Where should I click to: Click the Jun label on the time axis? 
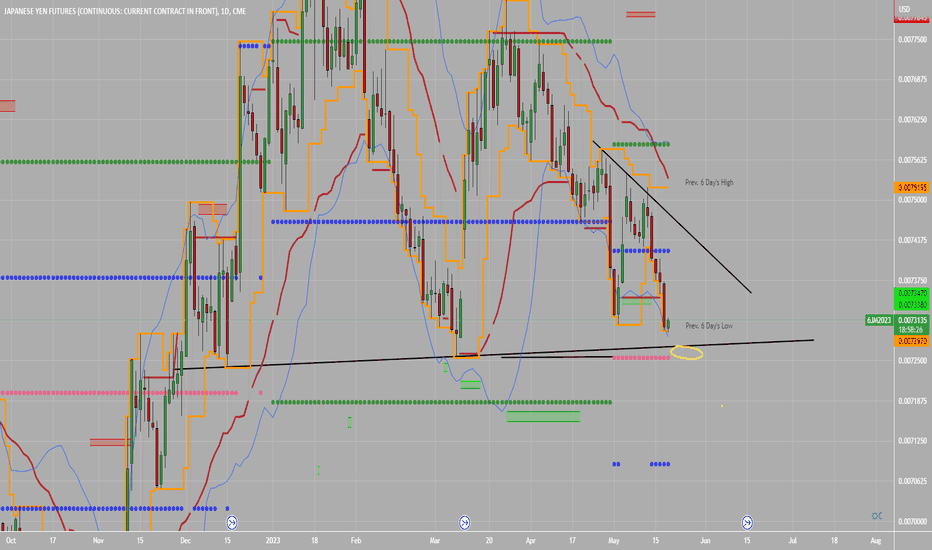point(706,540)
